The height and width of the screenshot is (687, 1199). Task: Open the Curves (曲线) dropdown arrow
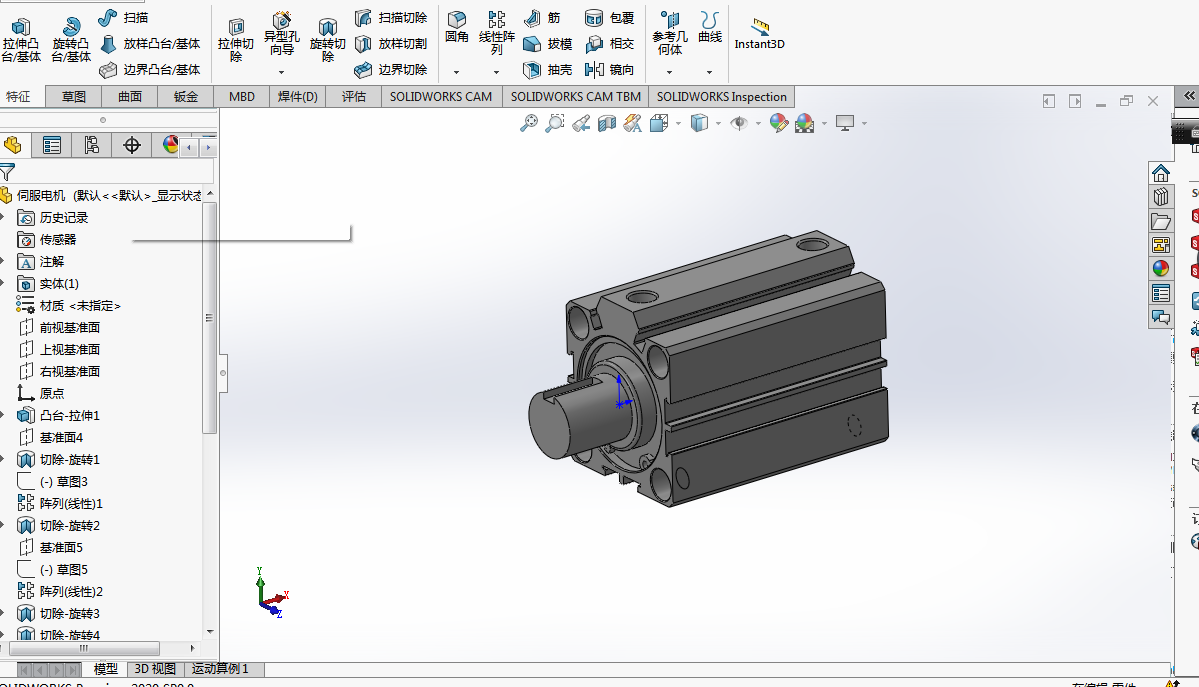click(710, 72)
